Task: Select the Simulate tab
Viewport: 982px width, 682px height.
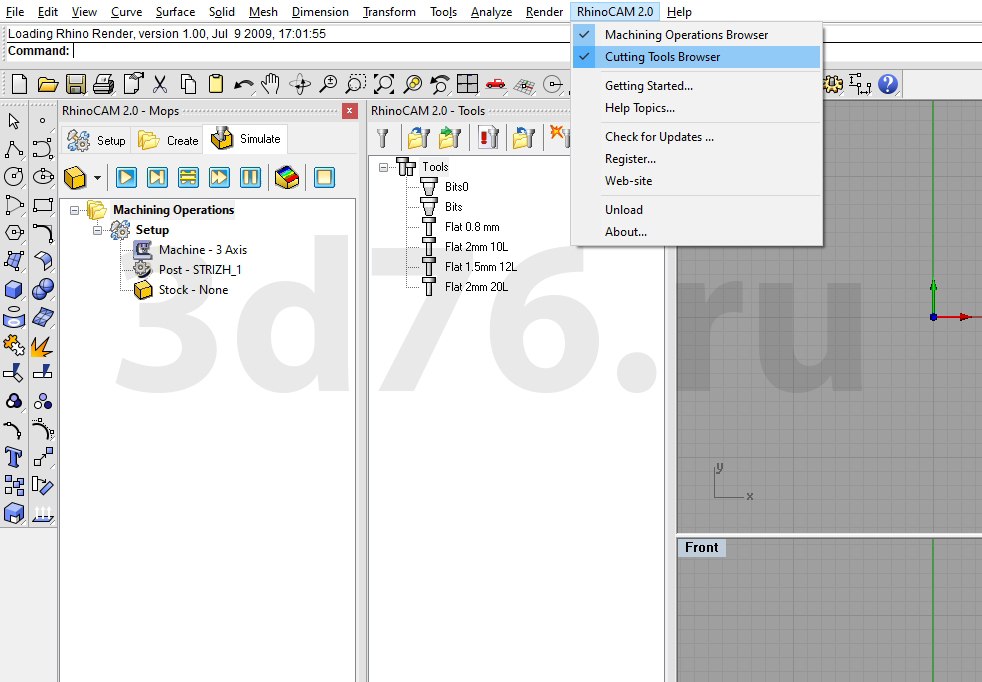Action: coord(246,139)
